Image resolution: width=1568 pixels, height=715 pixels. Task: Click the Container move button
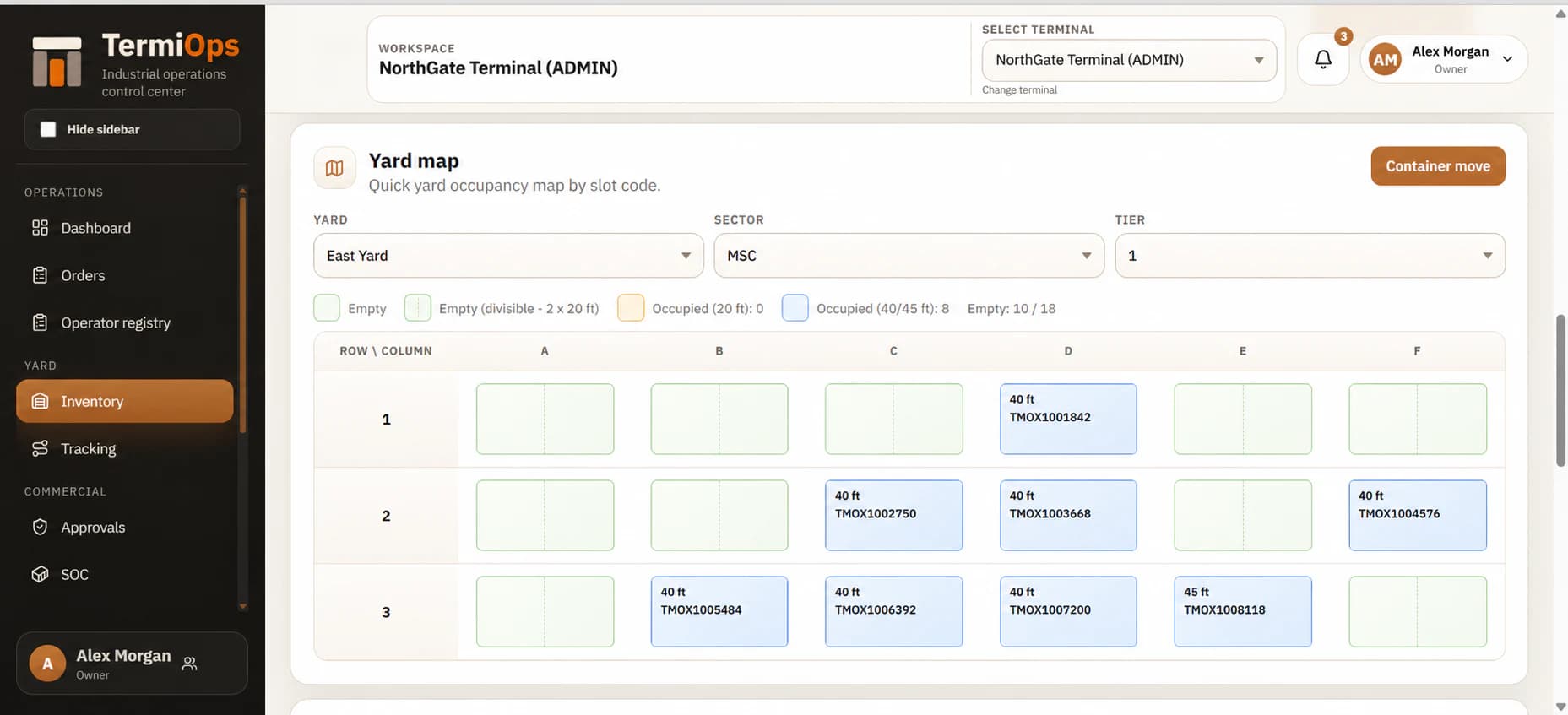1438,166
